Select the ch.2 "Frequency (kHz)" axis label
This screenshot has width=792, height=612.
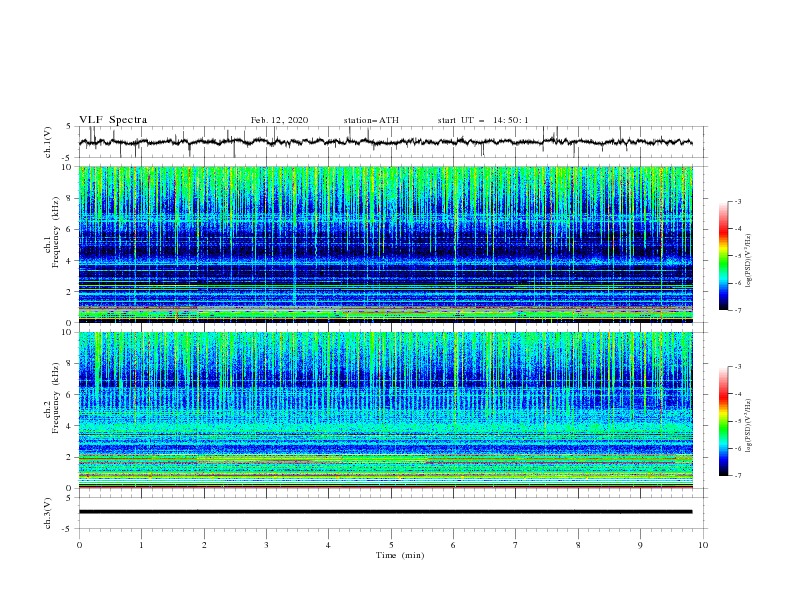coord(56,398)
